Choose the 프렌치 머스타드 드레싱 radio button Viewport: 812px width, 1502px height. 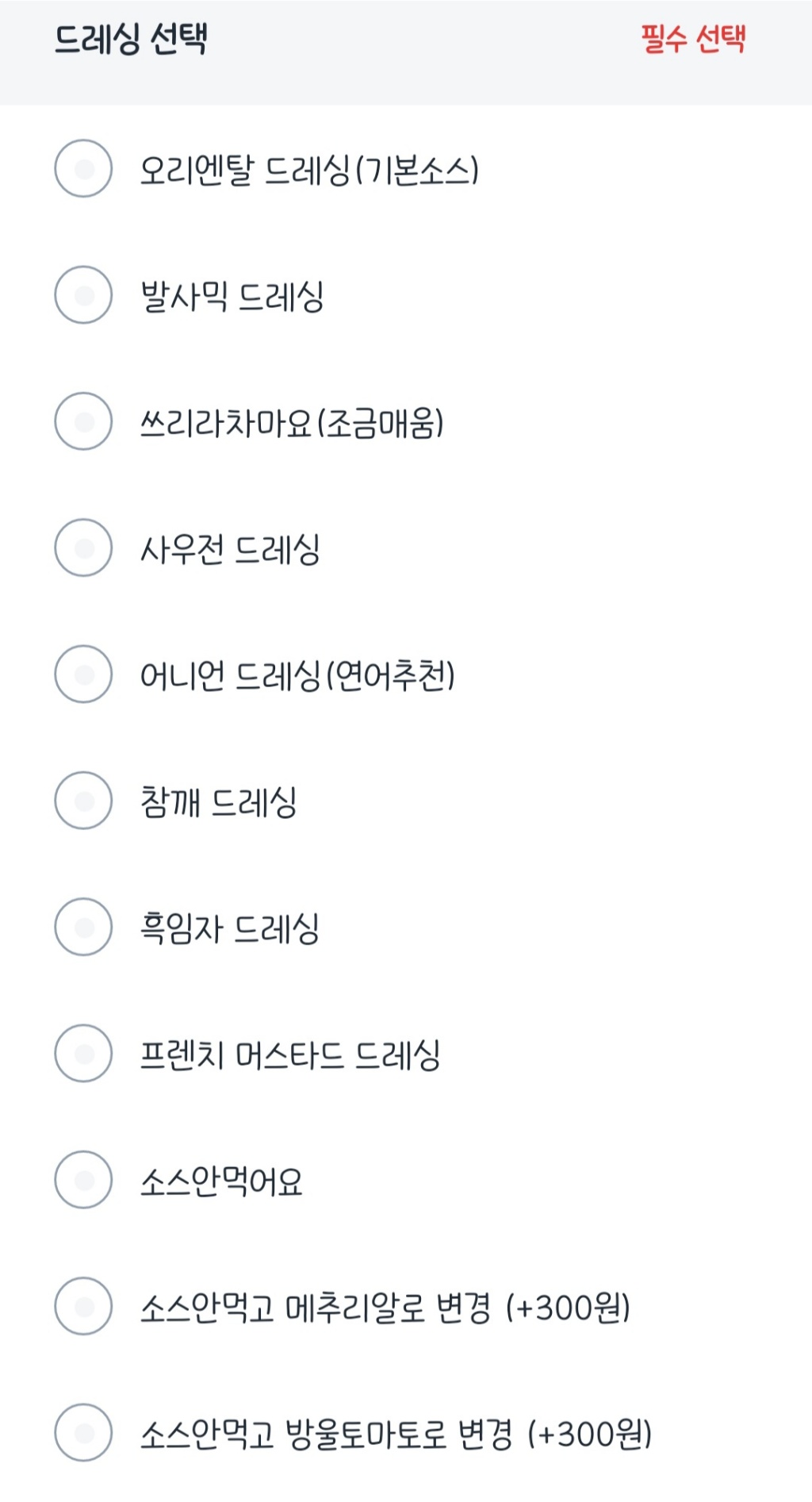[x=83, y=1054]
